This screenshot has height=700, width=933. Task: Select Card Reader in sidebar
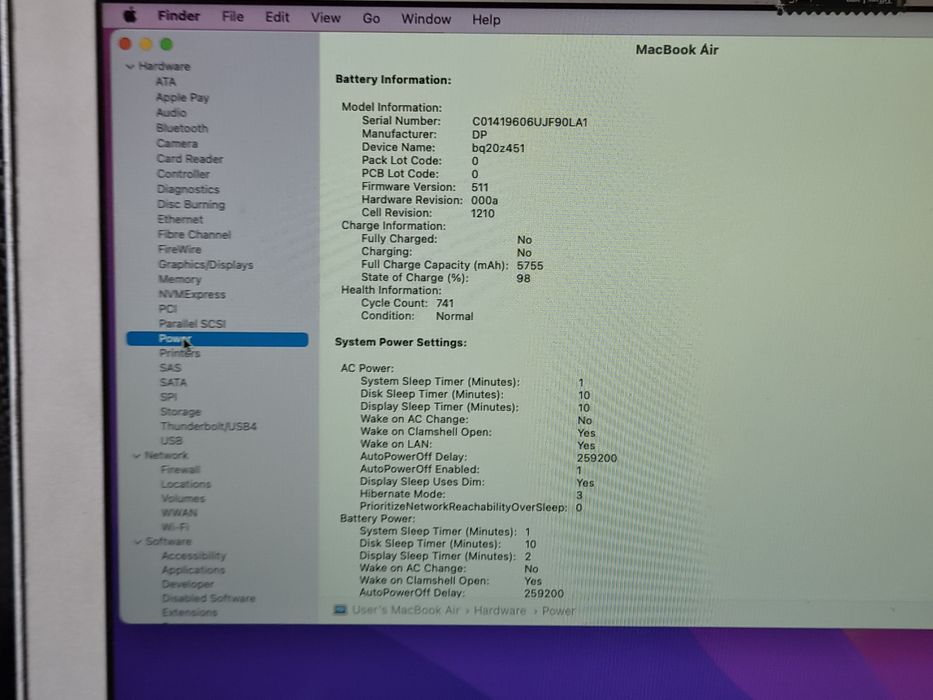click(x=190, y=159)
